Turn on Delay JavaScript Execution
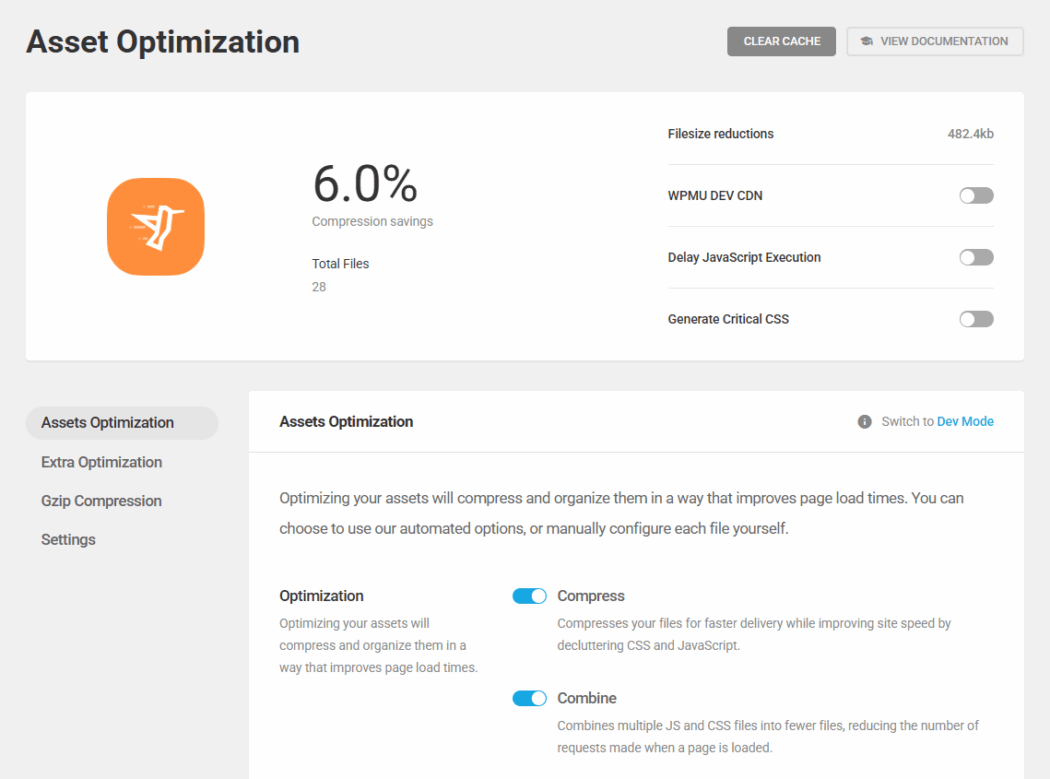1050x779 pixels. coord(975,258)
